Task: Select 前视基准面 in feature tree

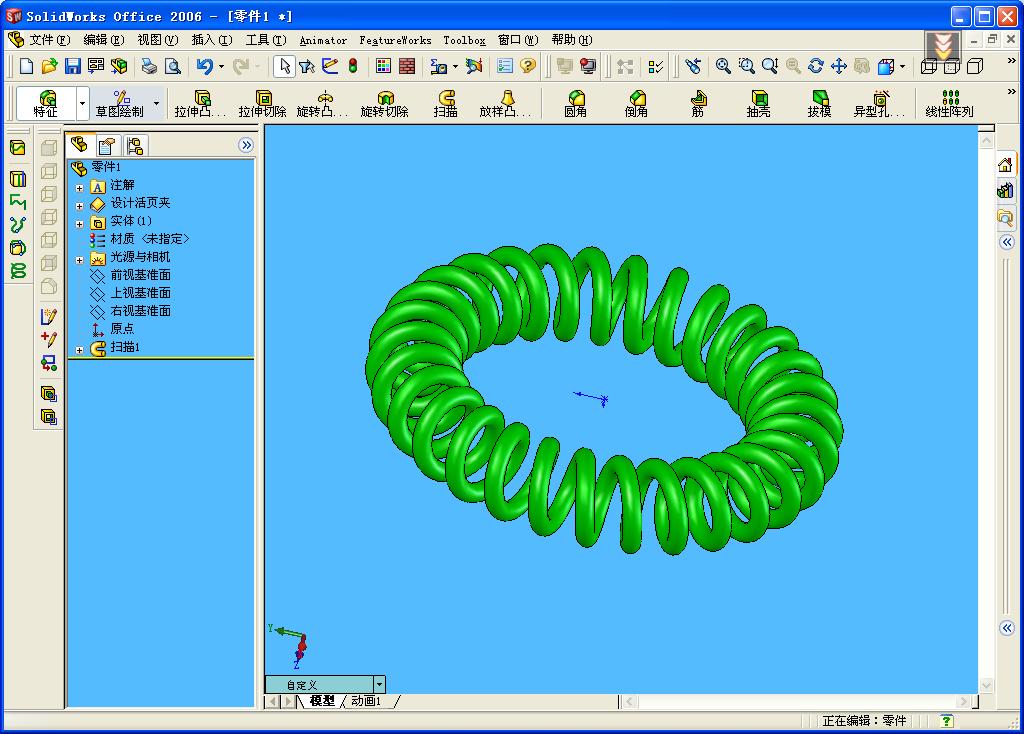Action: coord(140,275)
